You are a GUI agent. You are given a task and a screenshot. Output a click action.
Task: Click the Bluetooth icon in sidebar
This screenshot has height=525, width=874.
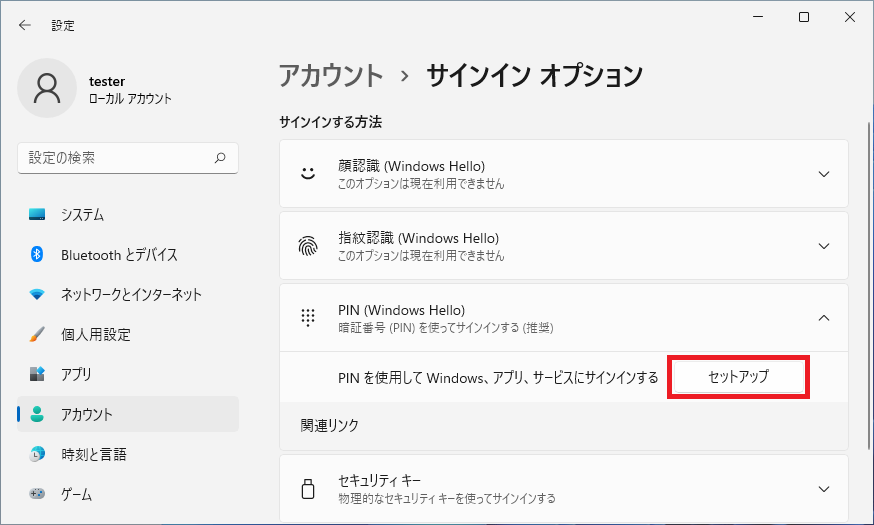(37, 254)
